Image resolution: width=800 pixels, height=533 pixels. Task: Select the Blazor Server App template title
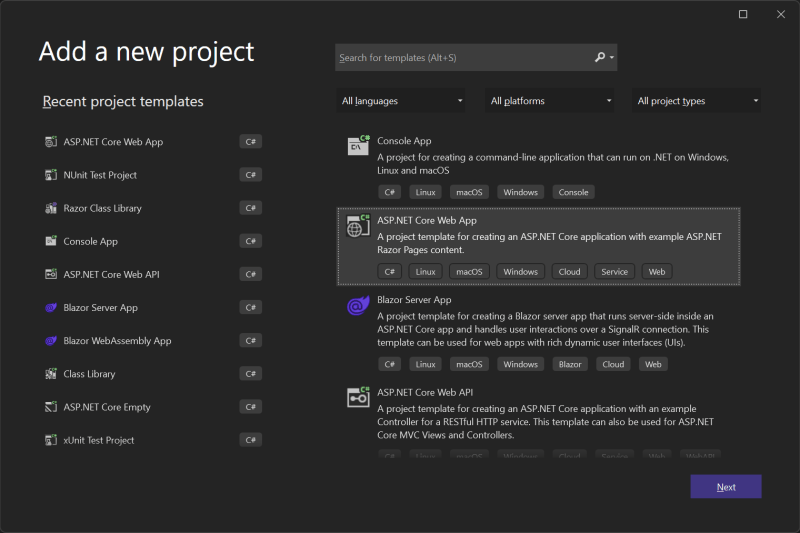(414, 300)
